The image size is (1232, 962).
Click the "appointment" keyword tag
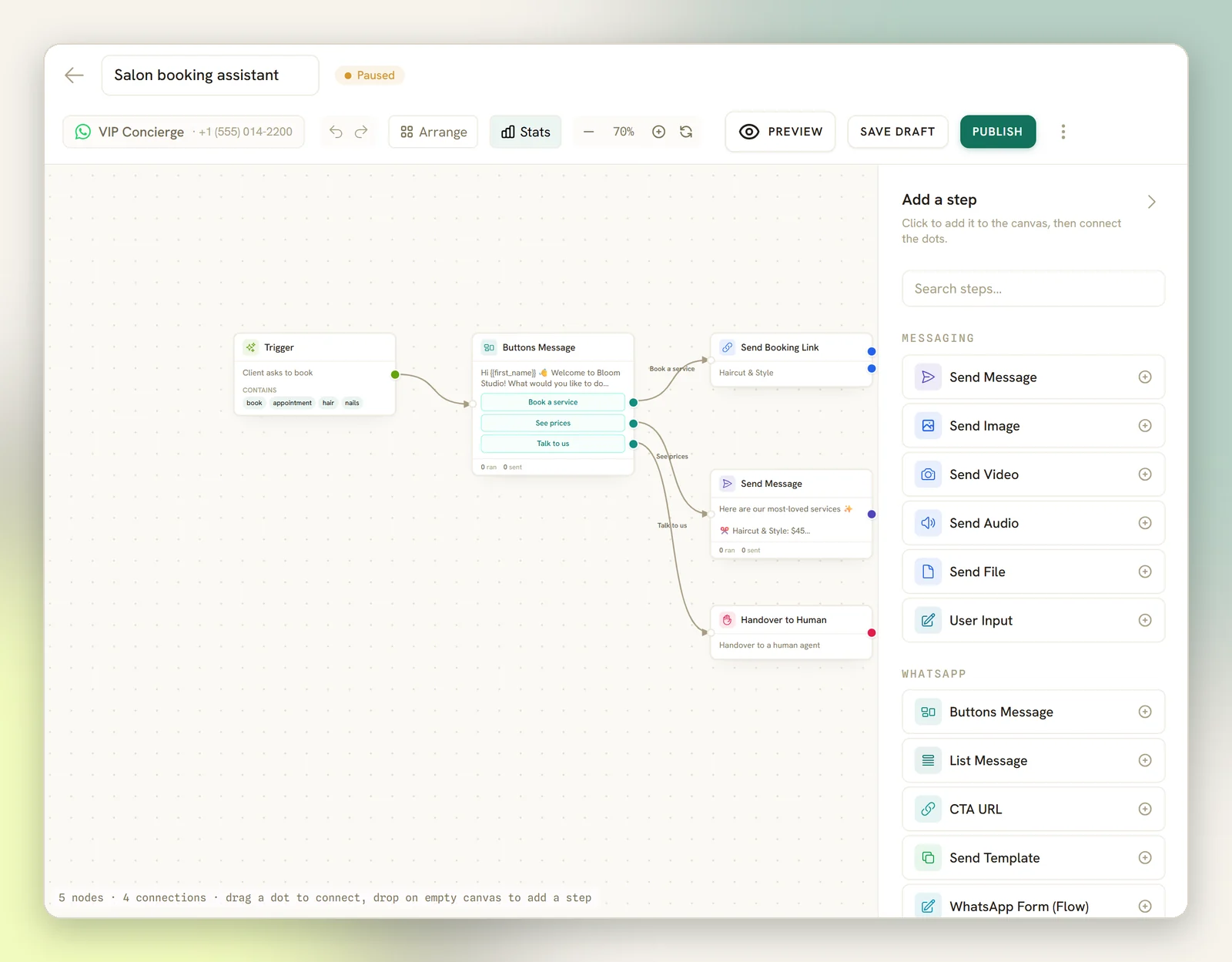point(293,403)
